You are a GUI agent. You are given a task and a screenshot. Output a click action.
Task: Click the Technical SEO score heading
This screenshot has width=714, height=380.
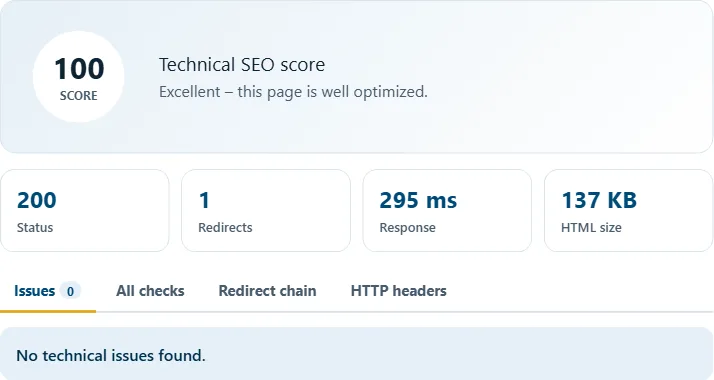(242, 65)
